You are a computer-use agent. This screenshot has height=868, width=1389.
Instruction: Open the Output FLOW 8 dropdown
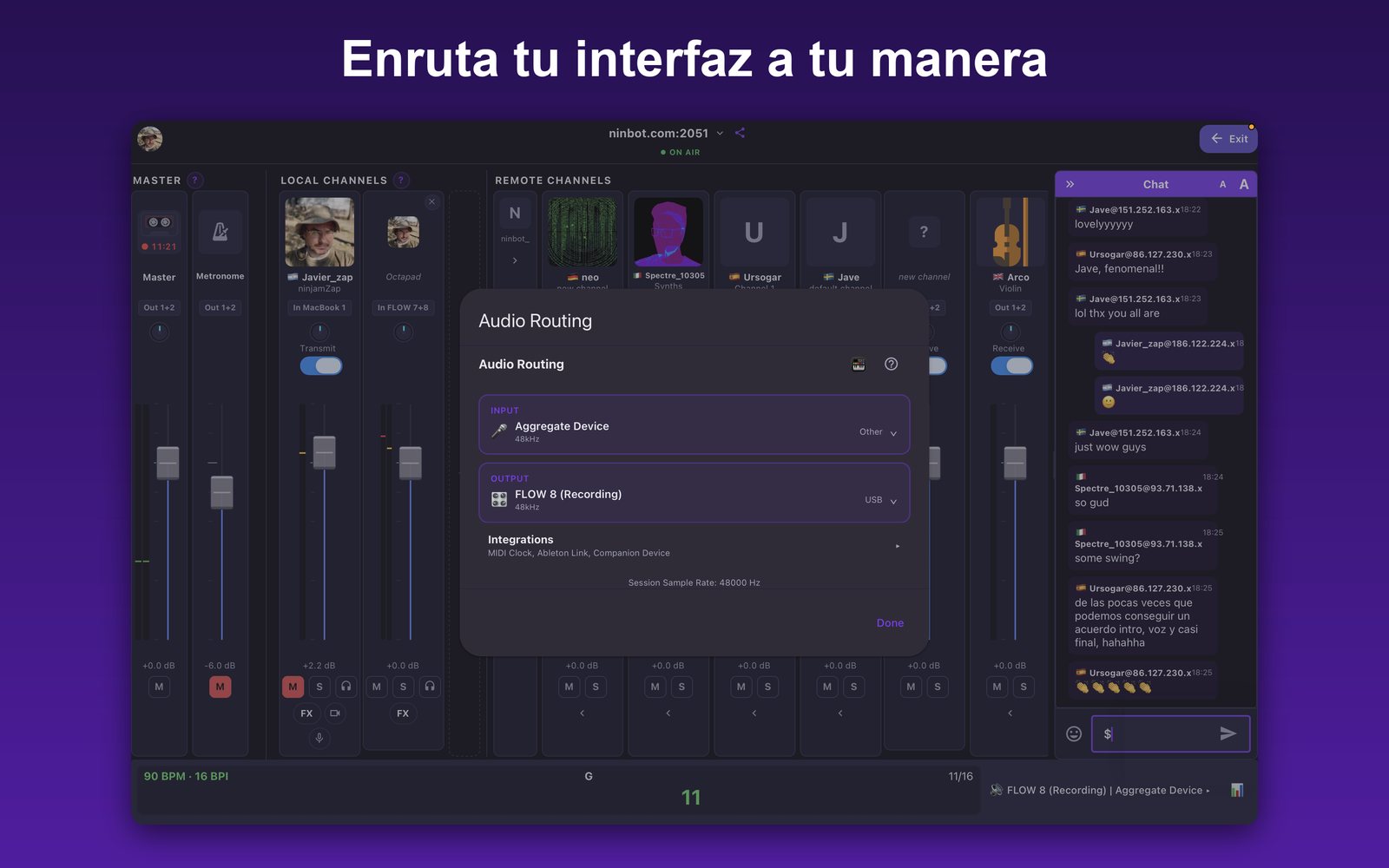pos(694,493)
